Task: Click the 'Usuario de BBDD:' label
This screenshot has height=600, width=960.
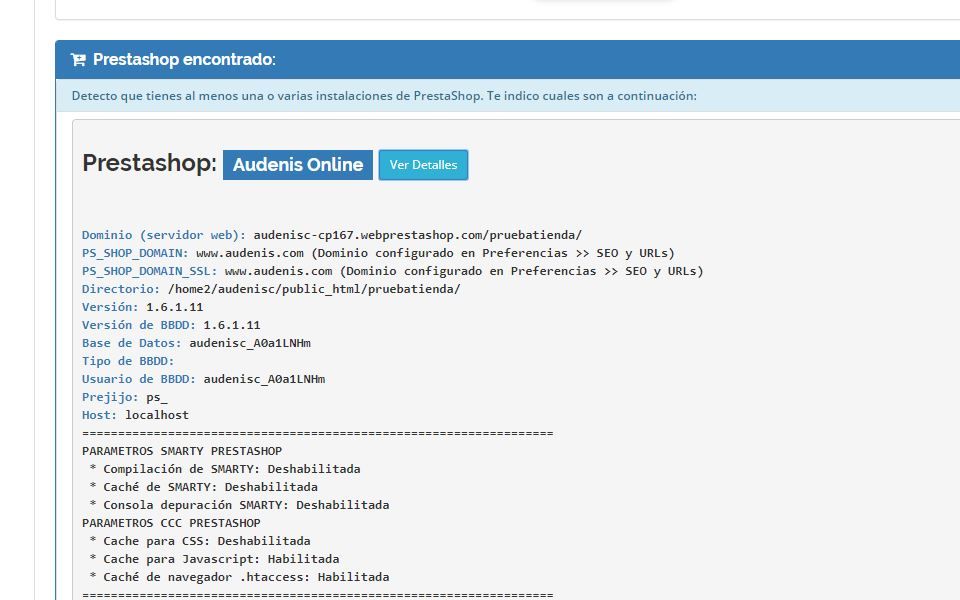Action: click(139, 379)
